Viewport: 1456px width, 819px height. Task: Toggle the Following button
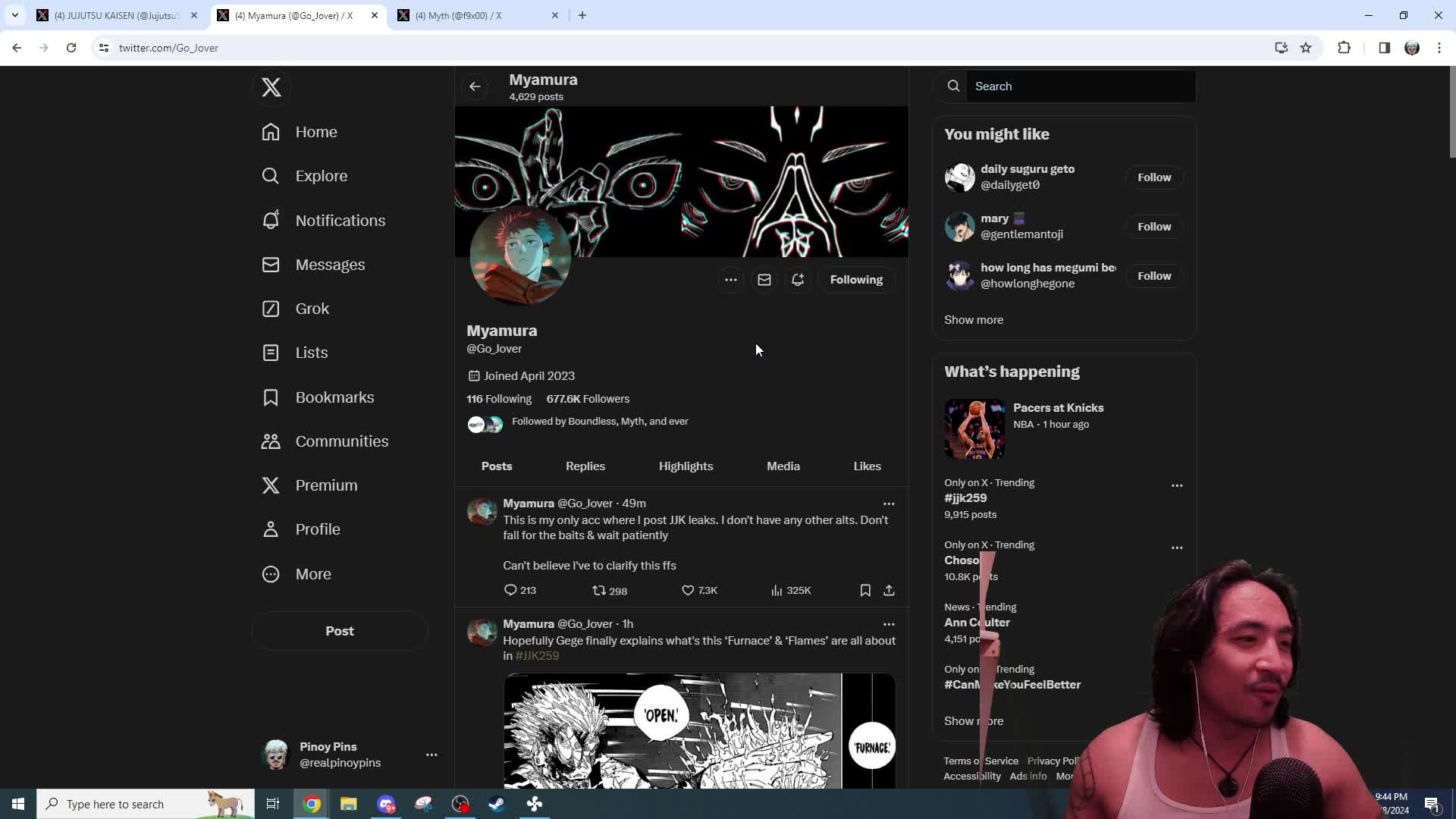[x=856, y=280]
